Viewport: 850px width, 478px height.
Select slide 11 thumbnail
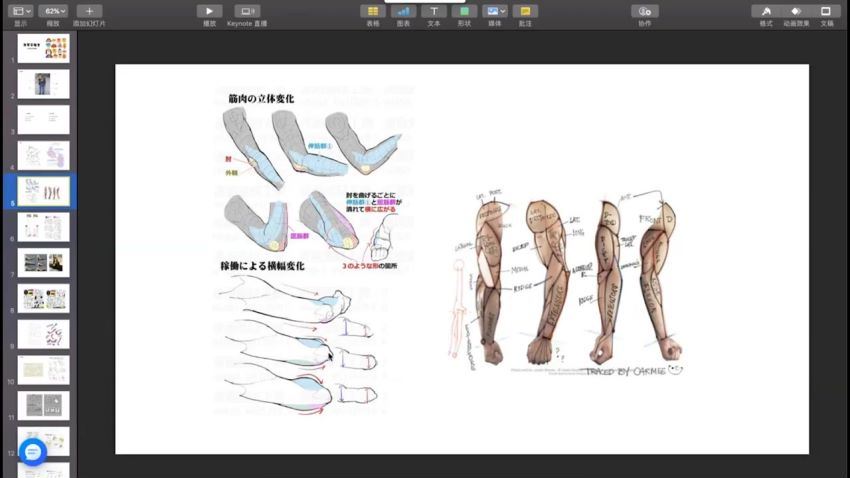click(43, 406)
